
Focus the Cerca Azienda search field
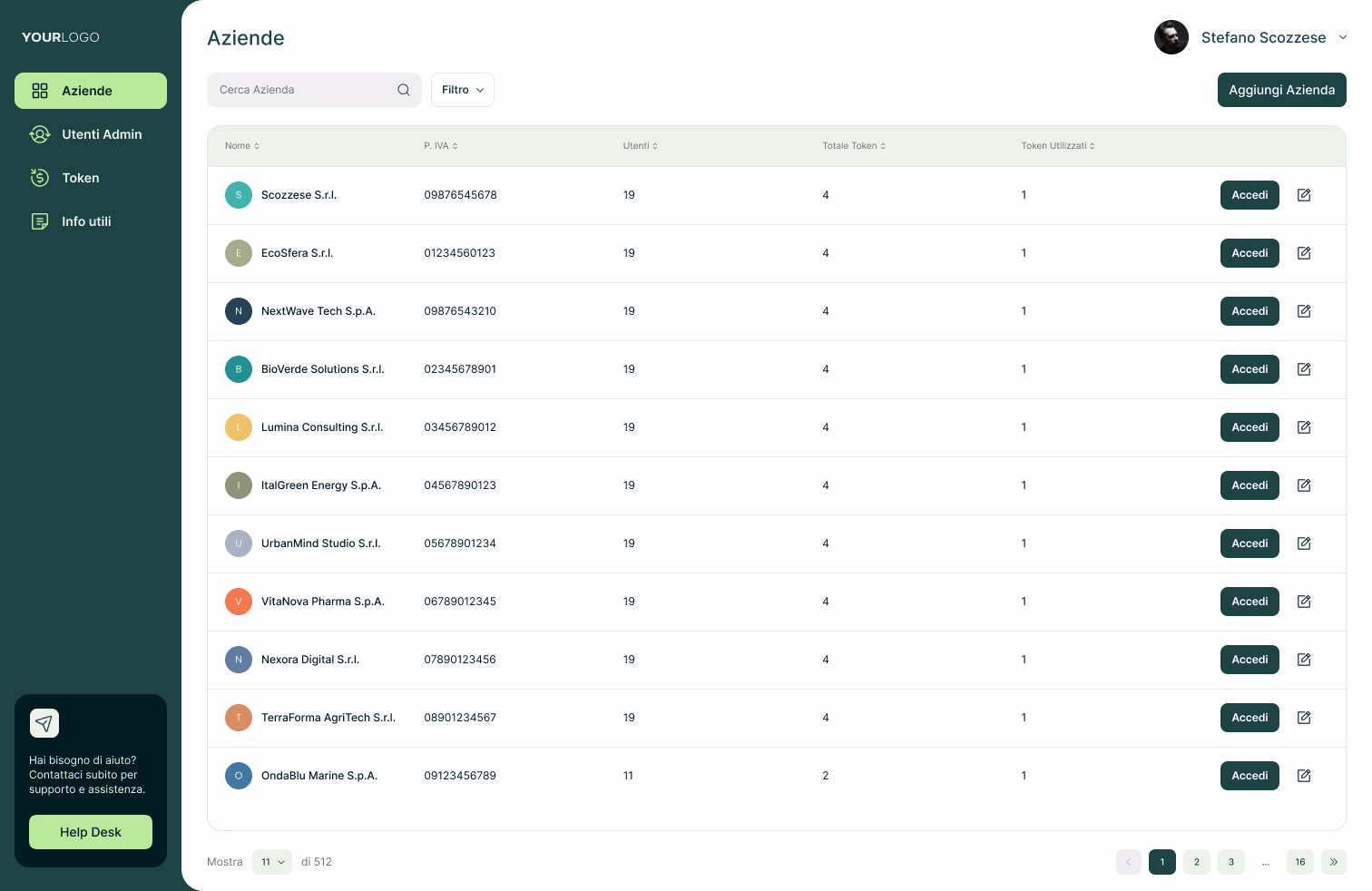click(304, 90)
